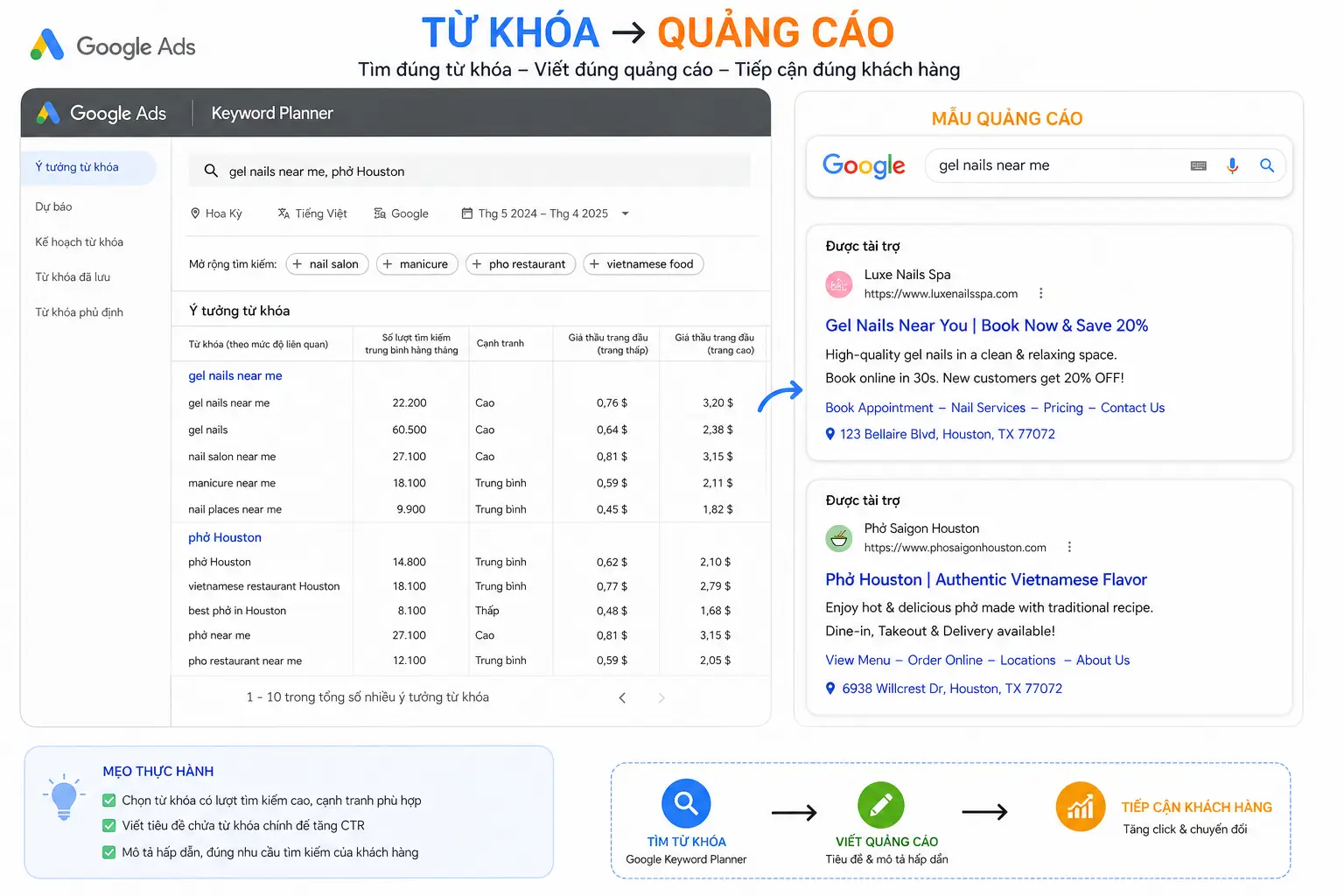Viewport: 1344px width, 896px height.
Task: Go to previous page of keyword ideas
Action: click(x=622, y=697)
